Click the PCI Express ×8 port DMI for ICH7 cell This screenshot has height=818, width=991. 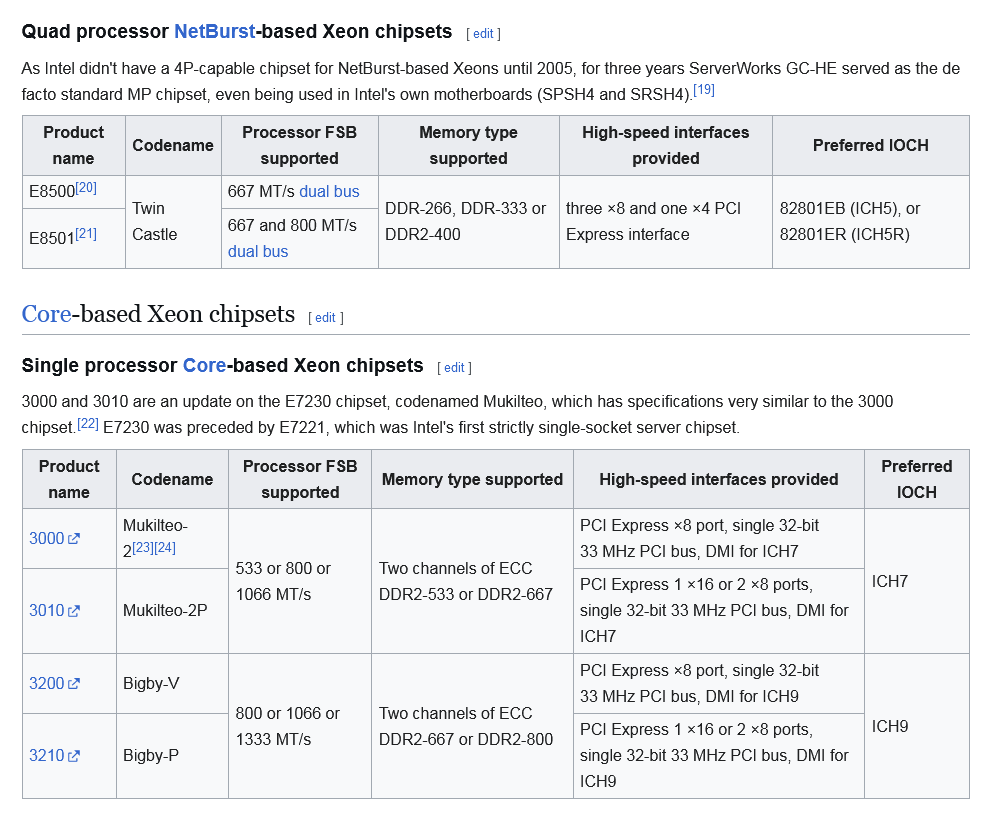(719, 539)
